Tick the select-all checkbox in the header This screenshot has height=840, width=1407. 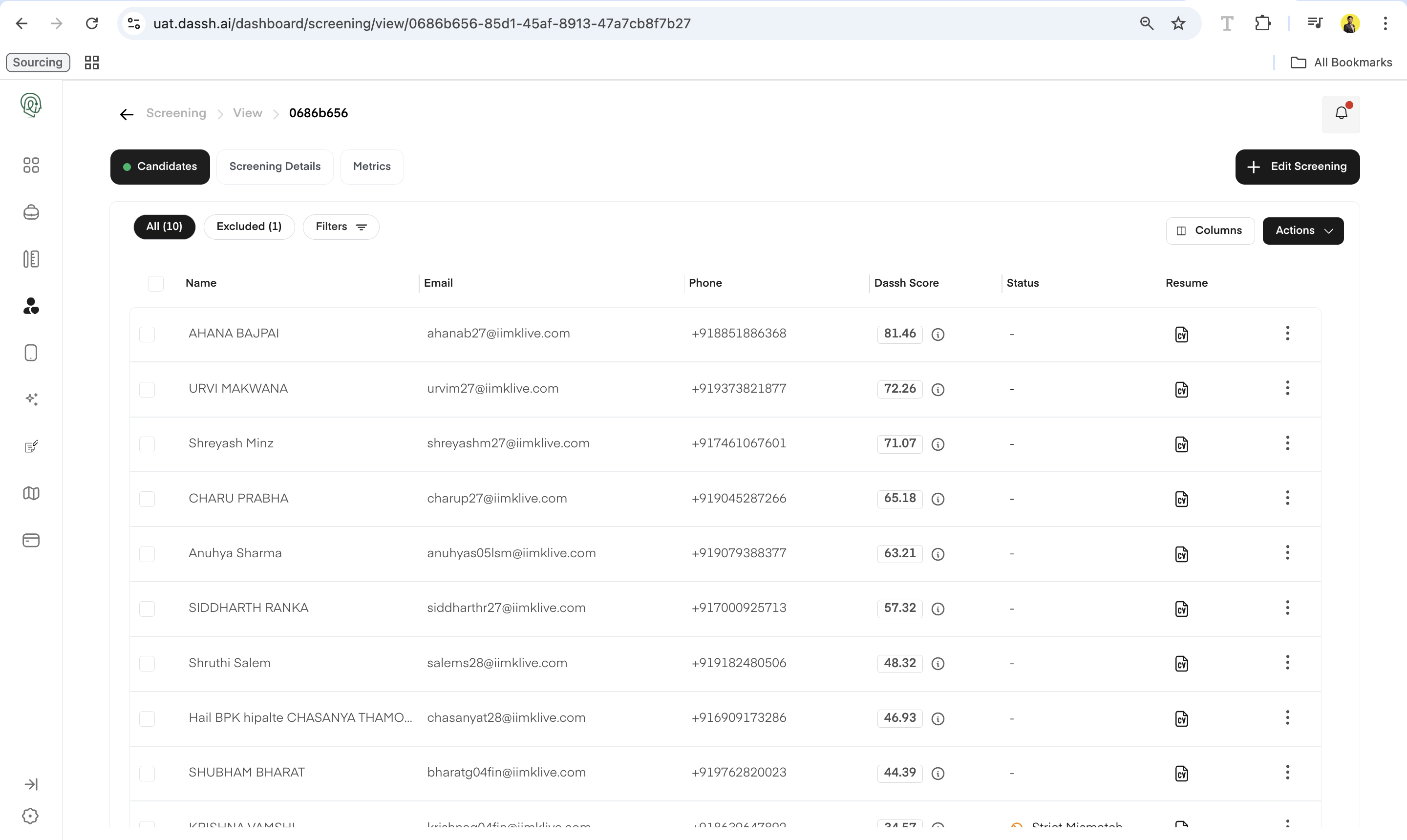tap(155, 283)
